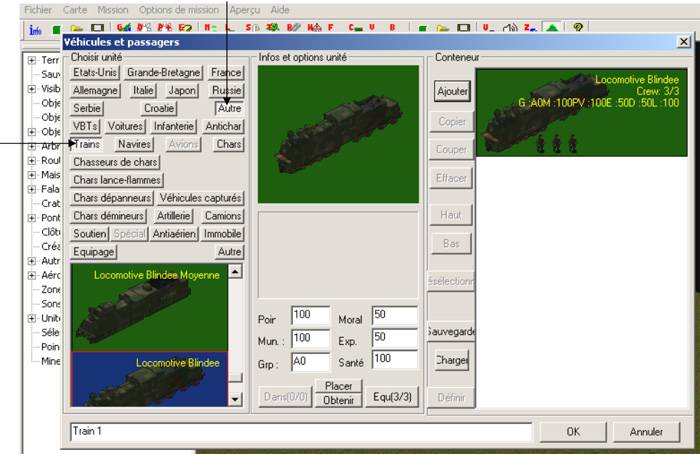Expand the Visib tree node
700x454 pixels.
click(32, 88)
